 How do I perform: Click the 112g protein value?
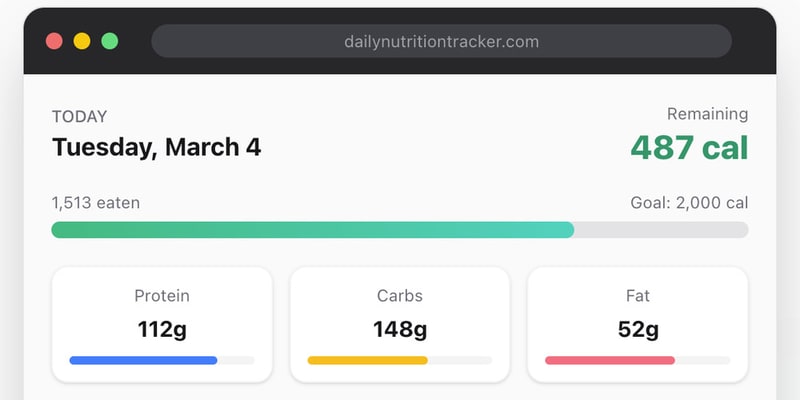(x=162, y=328)
